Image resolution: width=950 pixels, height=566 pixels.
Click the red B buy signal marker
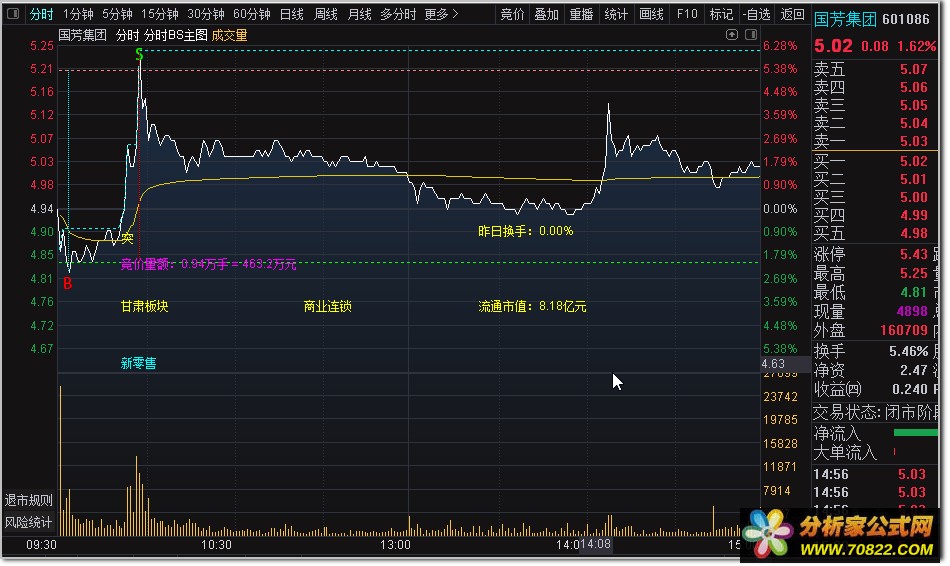click(68, 284)
